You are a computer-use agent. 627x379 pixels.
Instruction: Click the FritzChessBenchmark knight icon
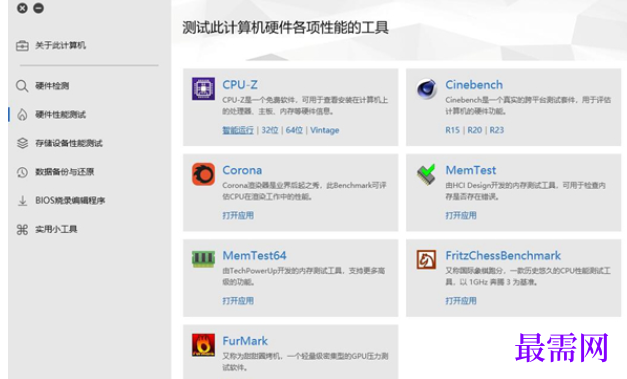click(426, 259)
